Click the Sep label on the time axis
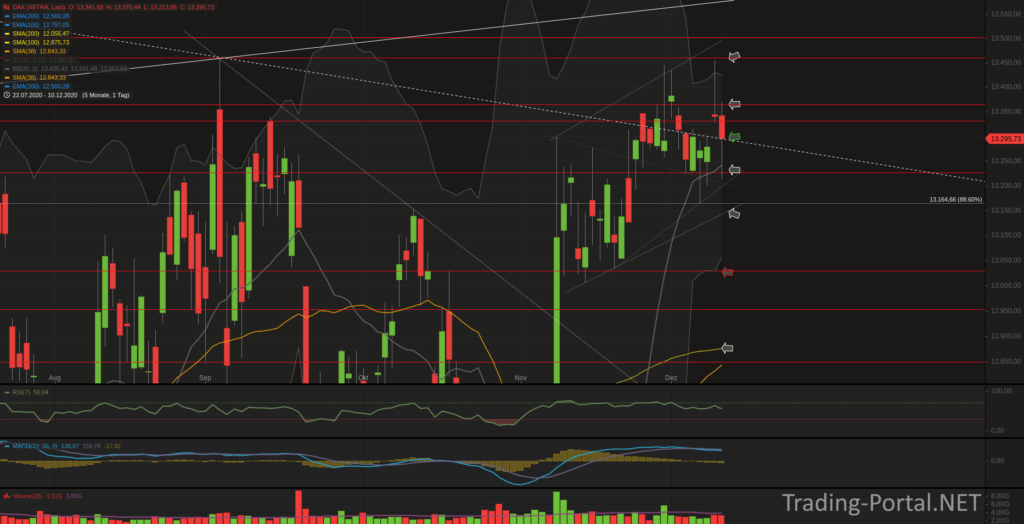 pos(205,378)
